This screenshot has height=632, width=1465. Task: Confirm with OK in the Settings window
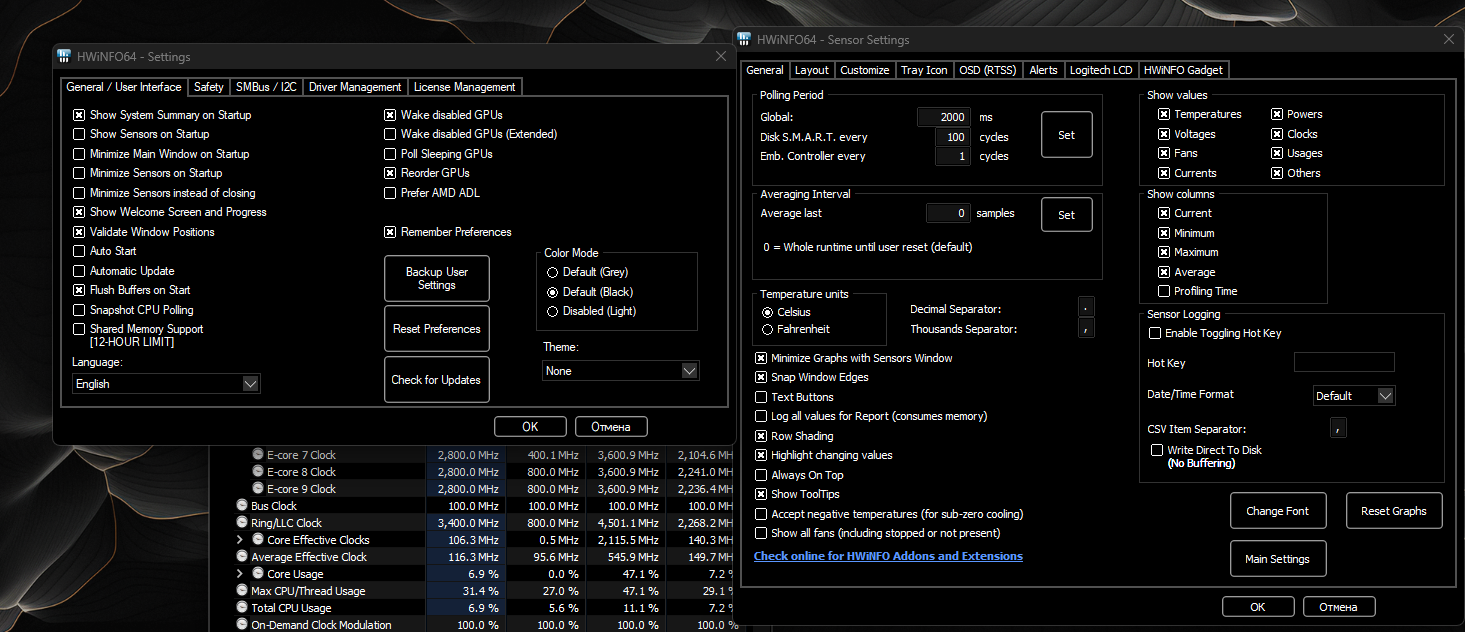click(x=530, y=427)
